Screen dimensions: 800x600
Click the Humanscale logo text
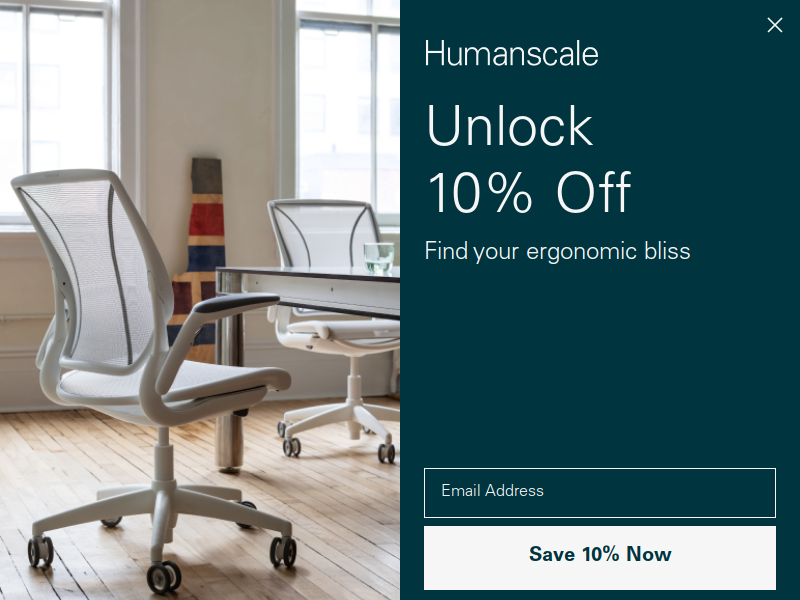(511, 54)
